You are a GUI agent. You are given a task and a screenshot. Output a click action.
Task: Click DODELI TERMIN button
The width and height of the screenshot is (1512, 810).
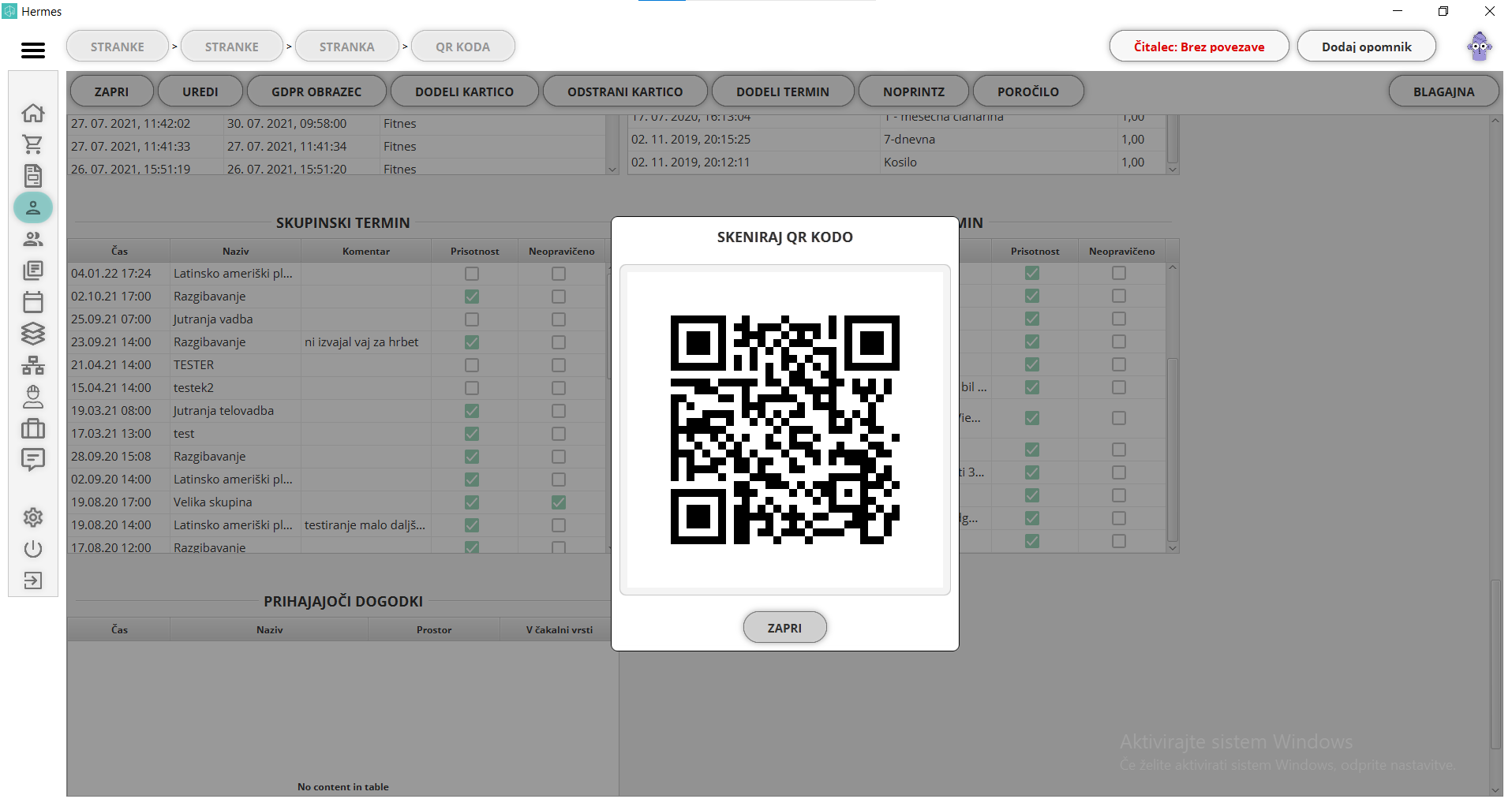783,91
